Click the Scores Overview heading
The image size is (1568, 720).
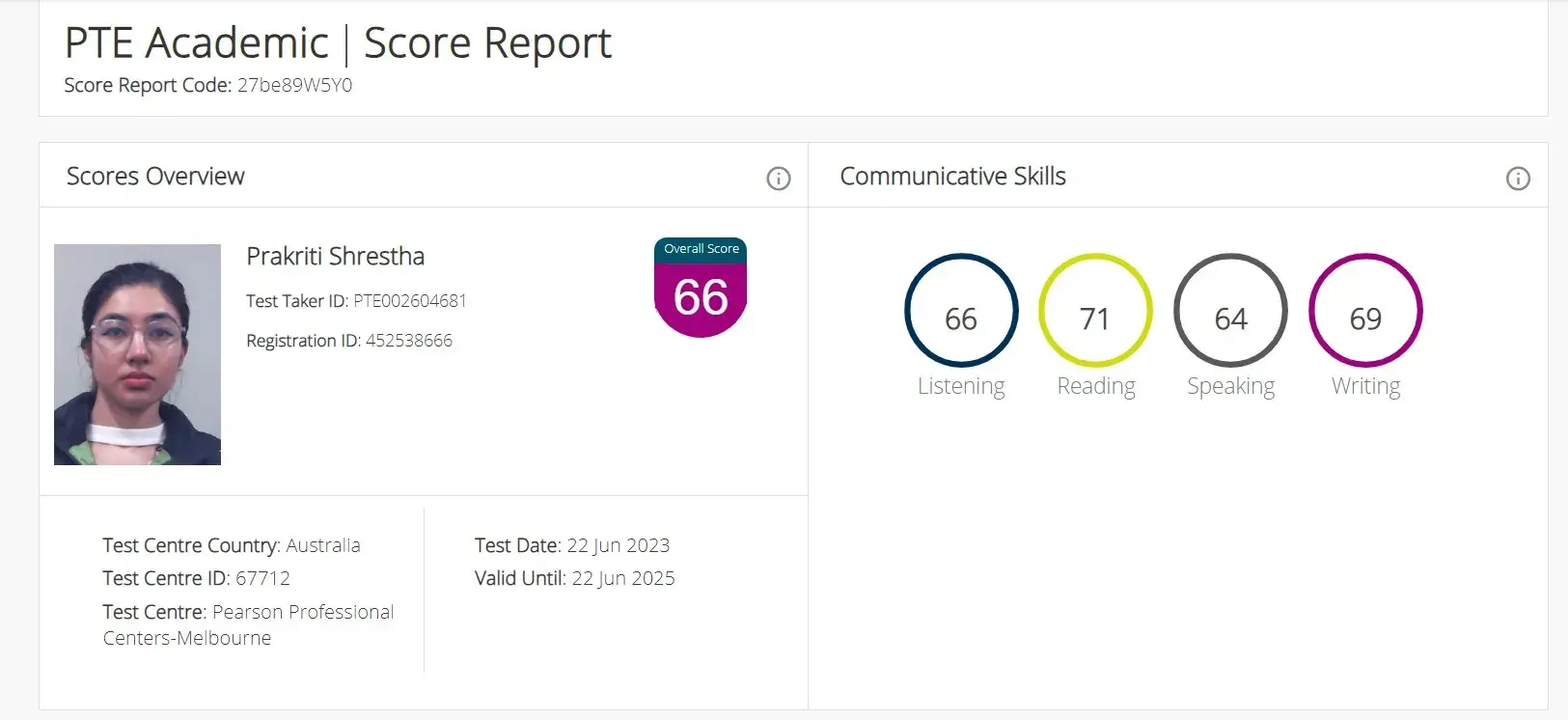[155, 177]
